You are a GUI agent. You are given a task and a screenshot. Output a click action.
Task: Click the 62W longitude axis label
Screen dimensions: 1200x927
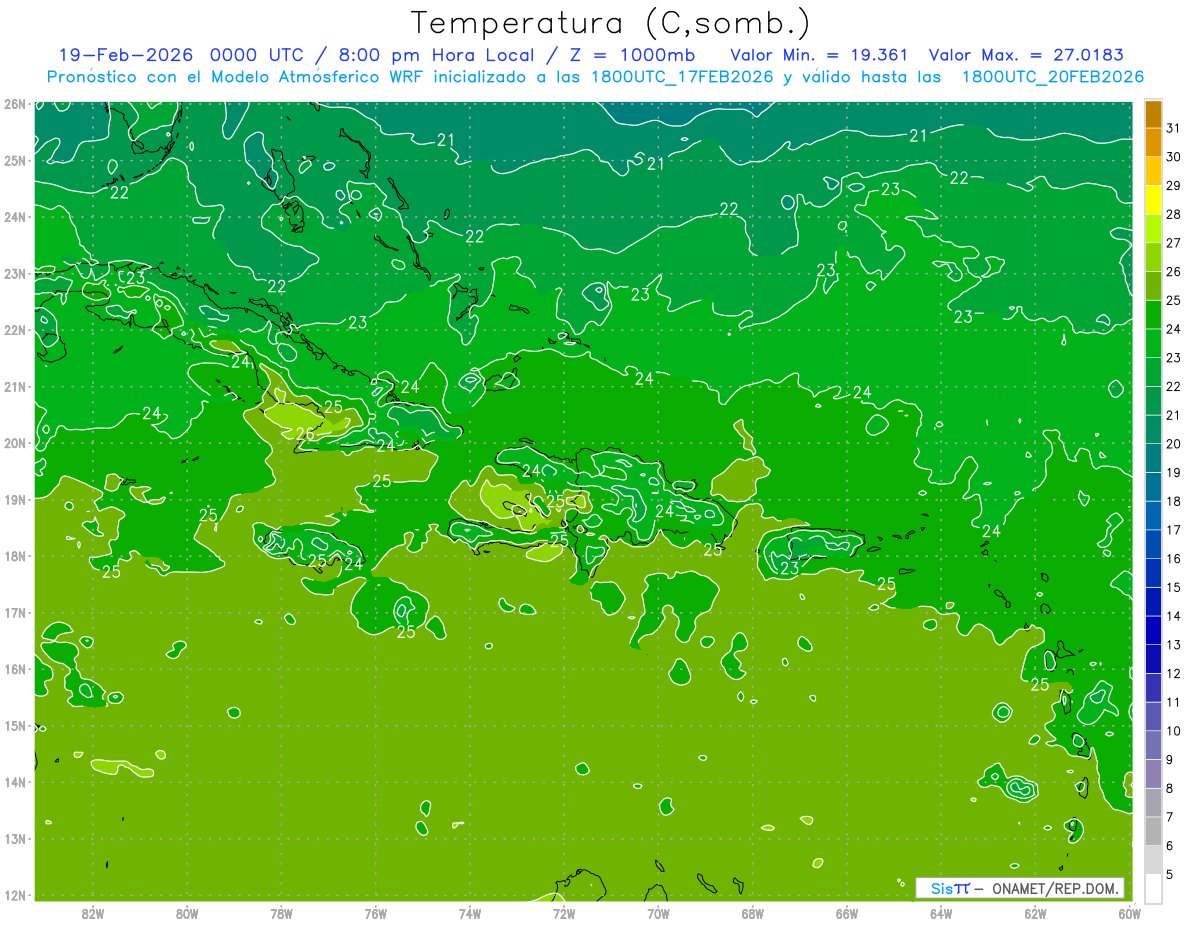1036,913
